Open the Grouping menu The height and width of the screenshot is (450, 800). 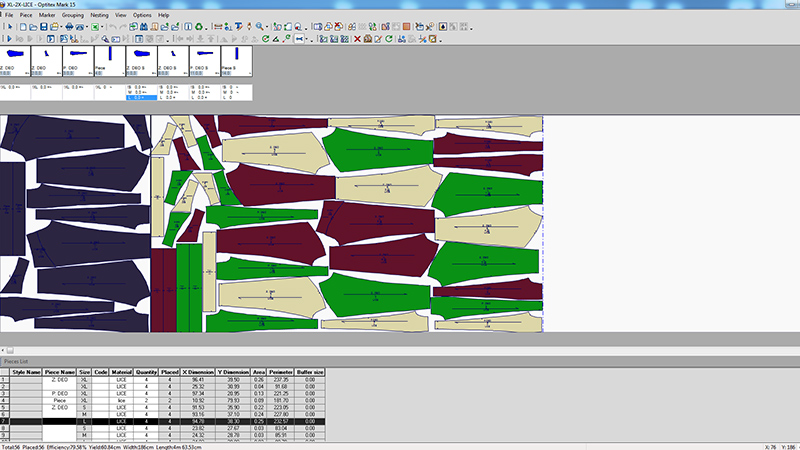[x=73, y=16]
